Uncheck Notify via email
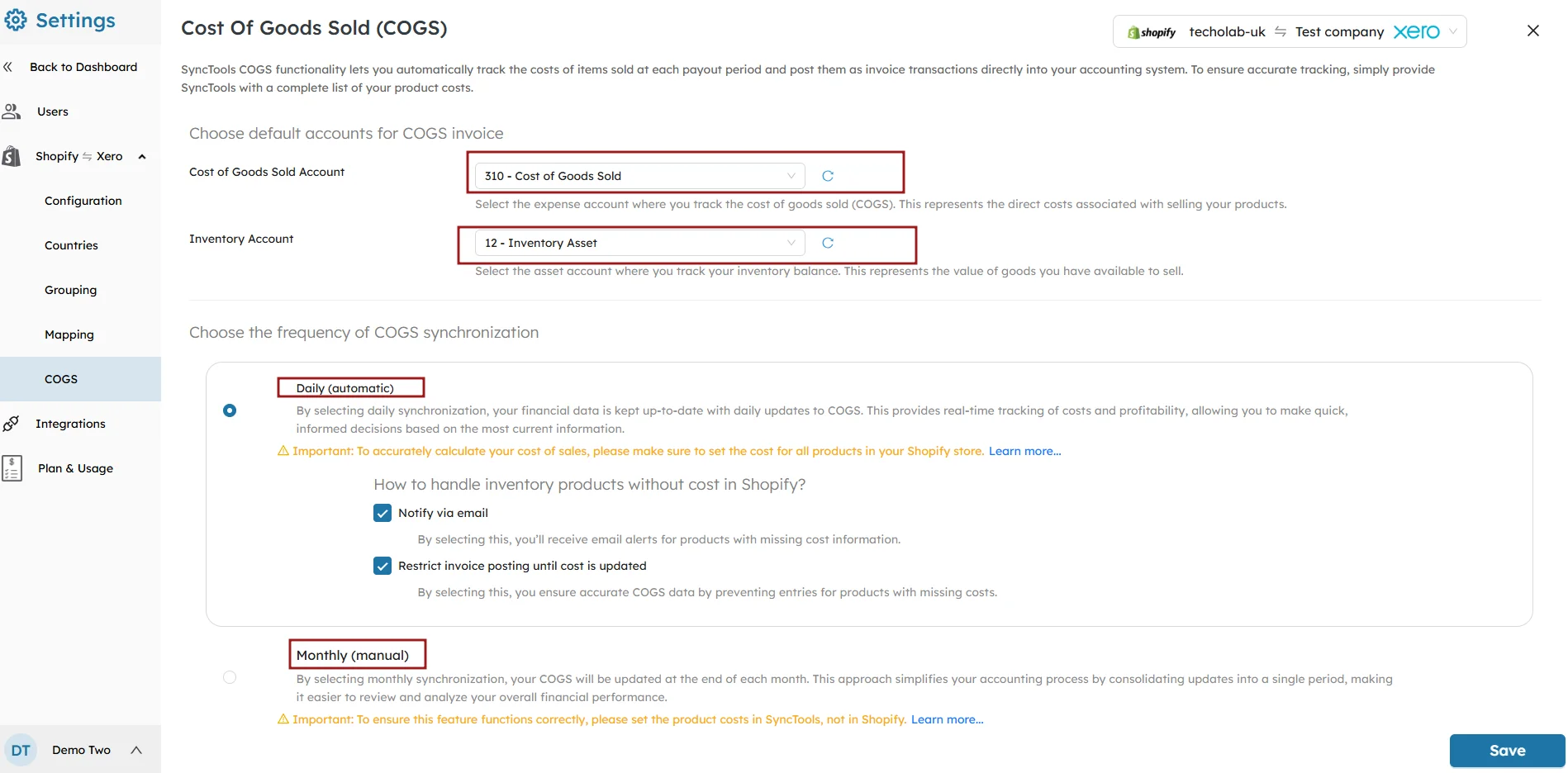 coord(382,512)
